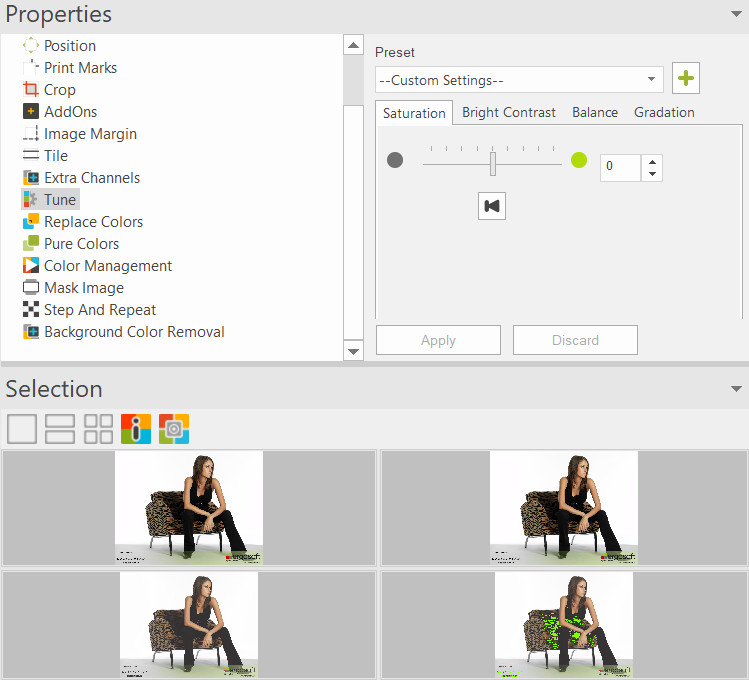749x680 pixels.
Task: Click the AddOns plus icon
Action: tap(31, 111)
